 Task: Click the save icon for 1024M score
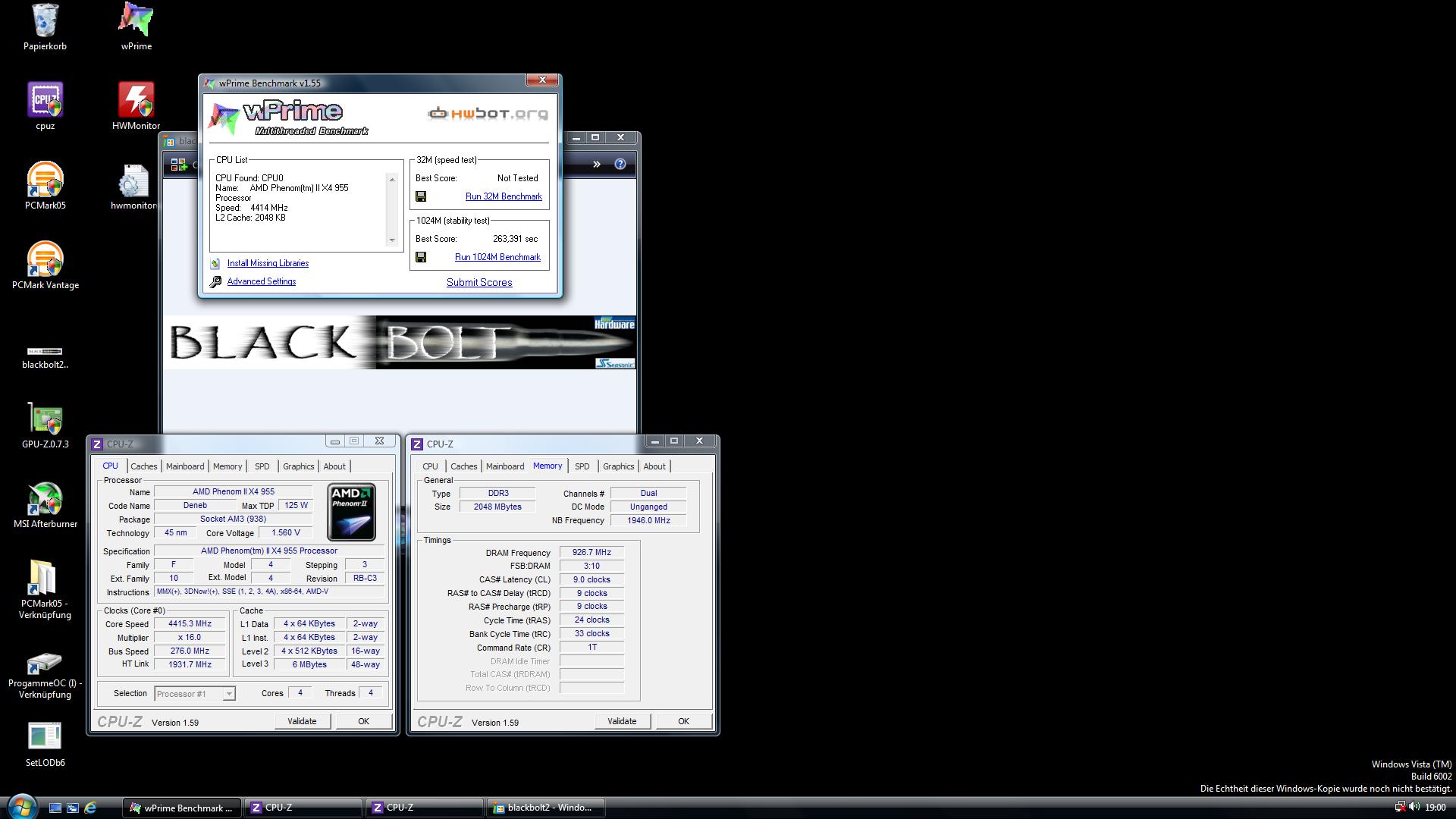point(421,257)
